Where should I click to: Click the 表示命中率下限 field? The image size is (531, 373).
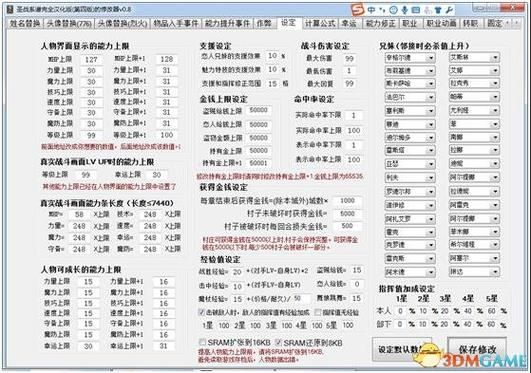pyautogui.click(x=354, y=145)
